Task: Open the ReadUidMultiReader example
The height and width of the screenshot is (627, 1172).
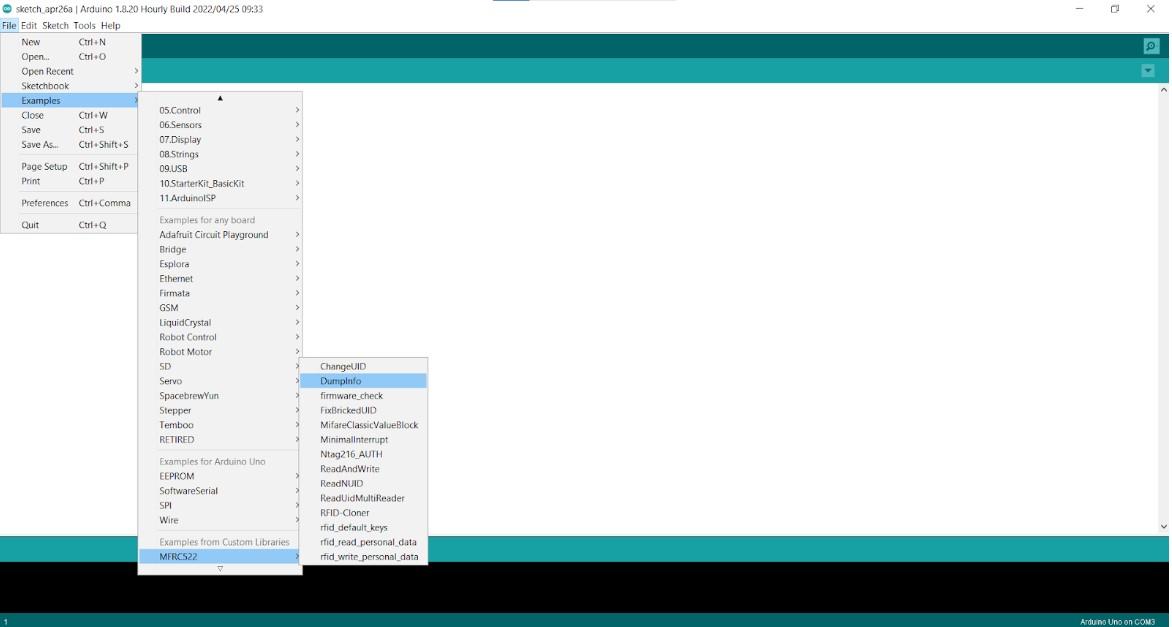Action: pos(363,498)
